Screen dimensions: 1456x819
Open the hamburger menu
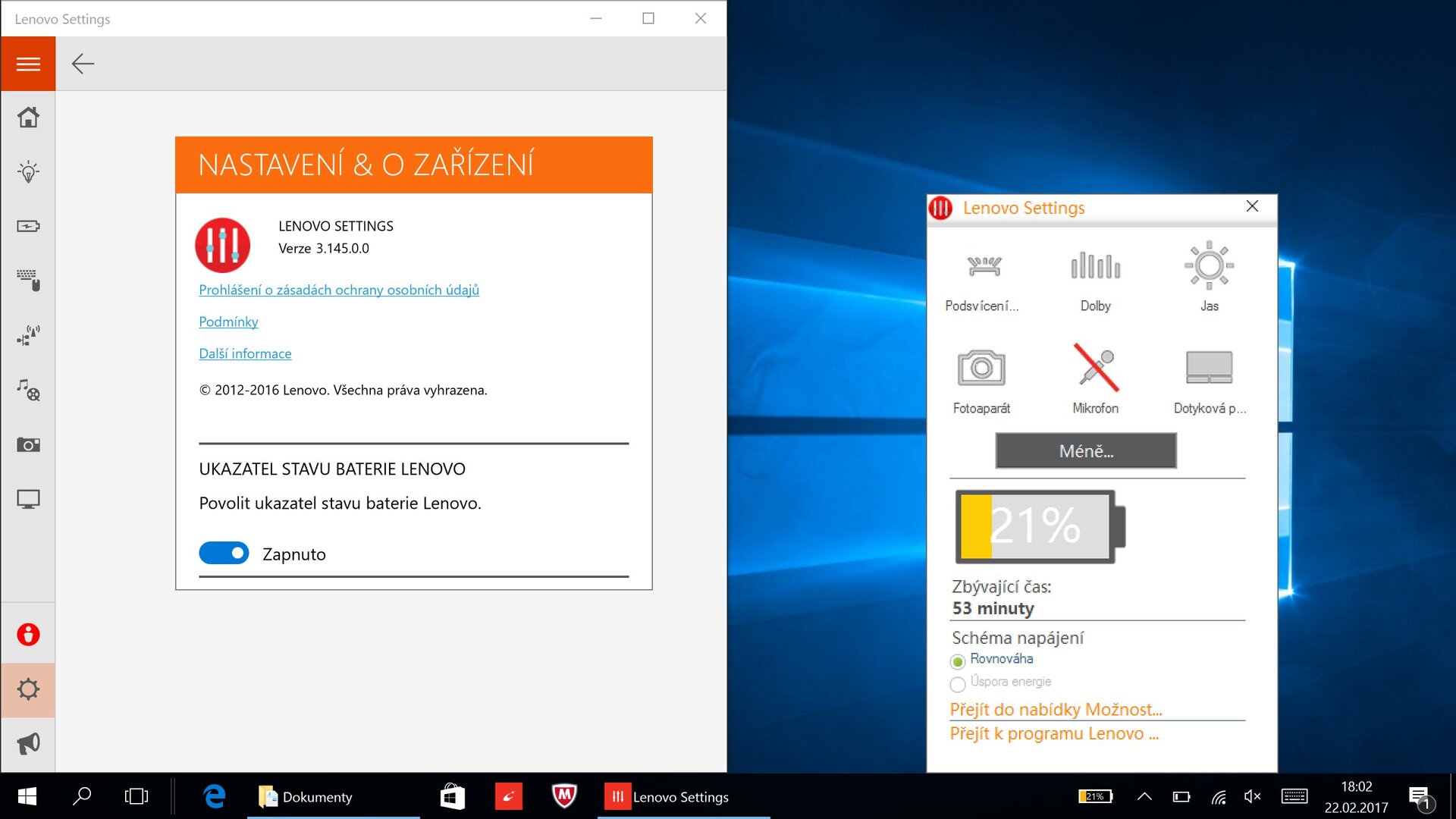click(x=28, y=64)
